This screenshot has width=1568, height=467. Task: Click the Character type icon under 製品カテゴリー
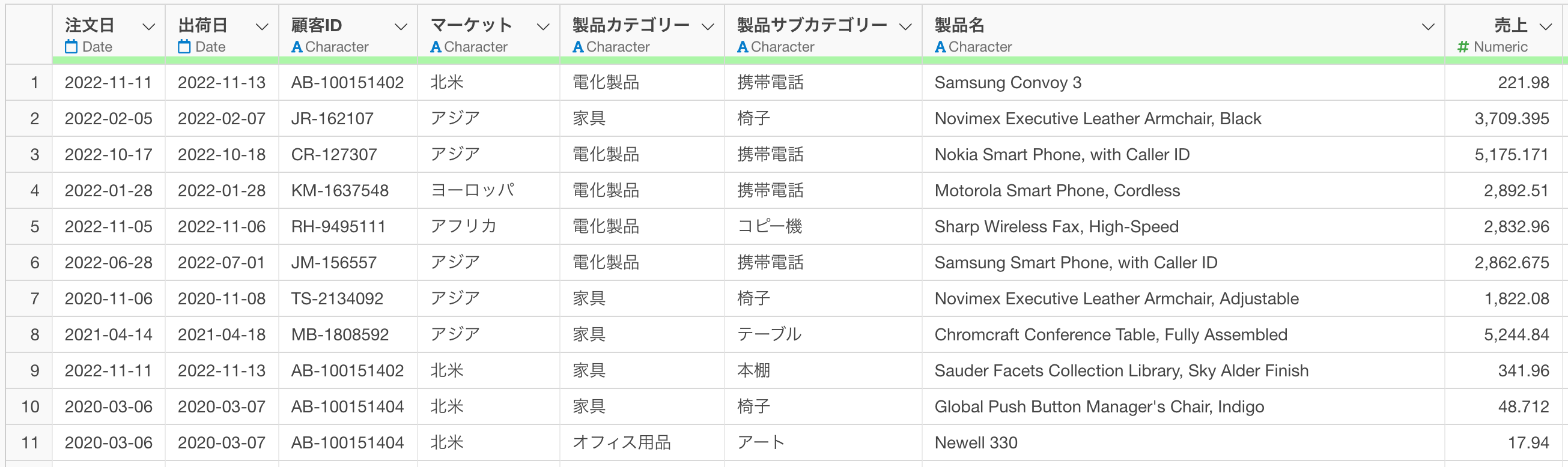click(x=578, y=47)
